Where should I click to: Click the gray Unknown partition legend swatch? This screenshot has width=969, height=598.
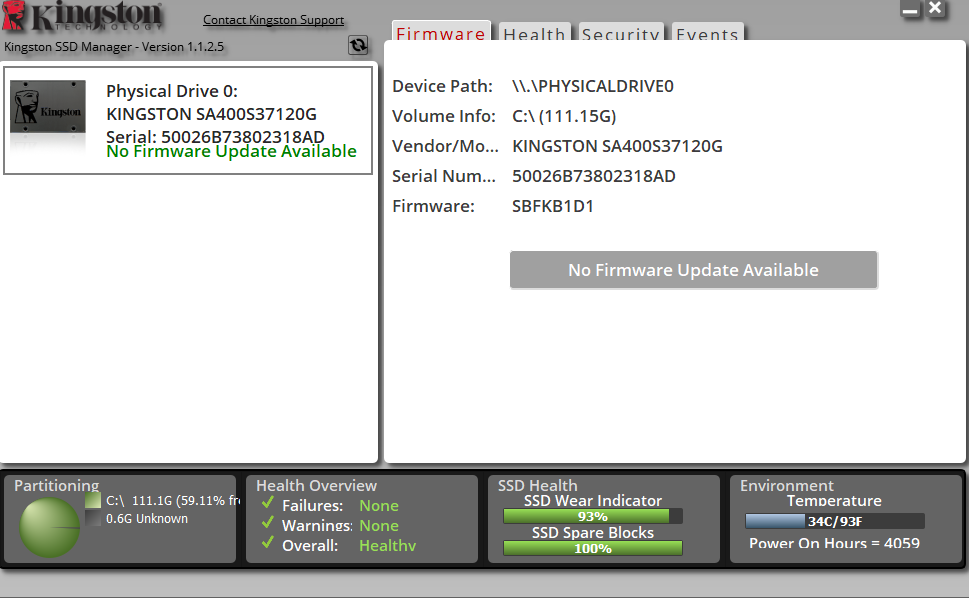coord(93,518)
